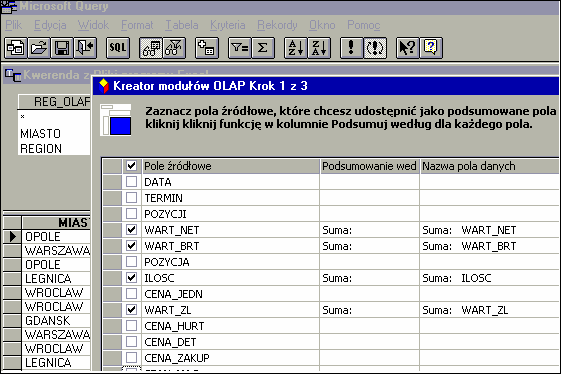Uncheck the WART_ZL field checkbox
The image size is (561, 374).
(x=131, y=310)
